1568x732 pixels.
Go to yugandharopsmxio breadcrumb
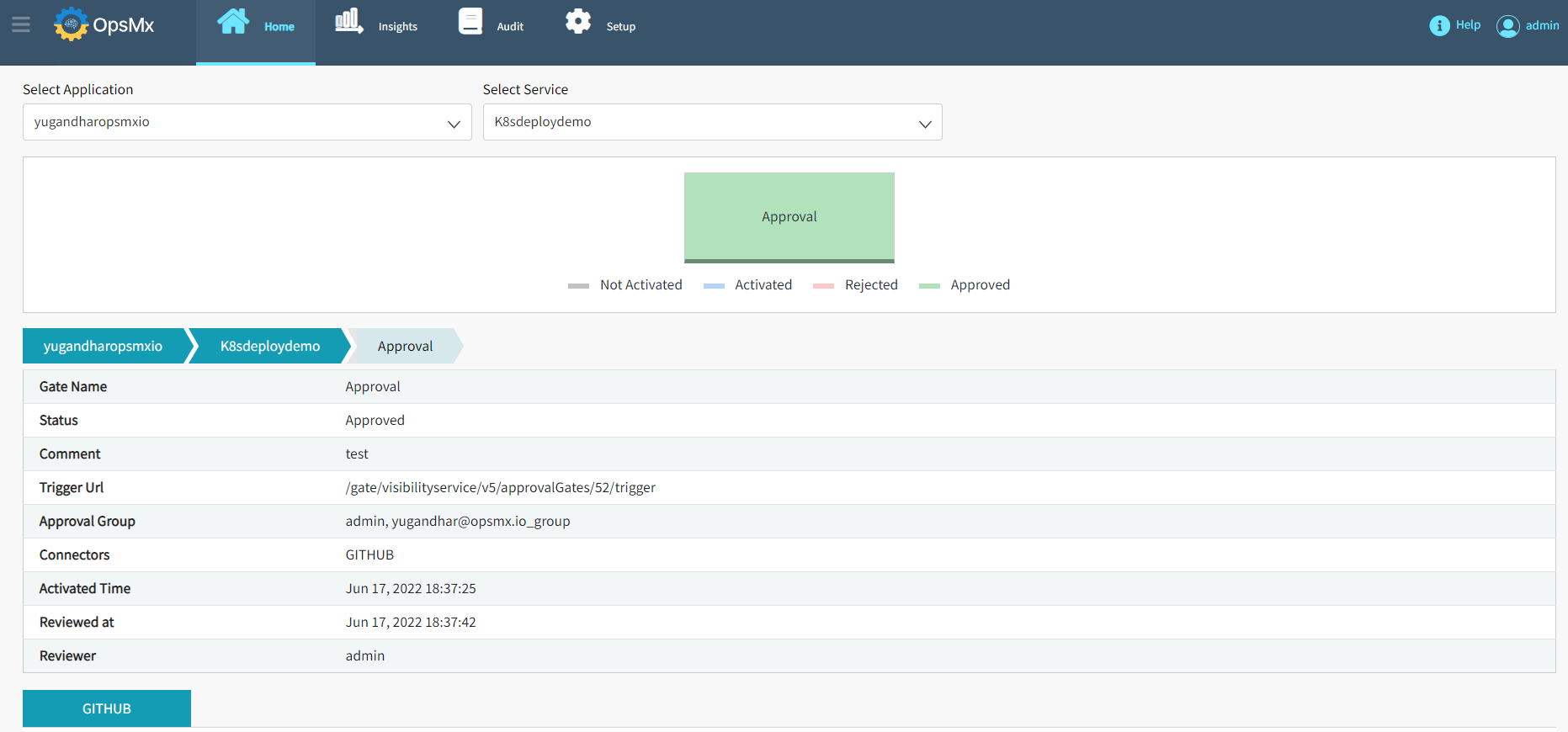point(103,346)
